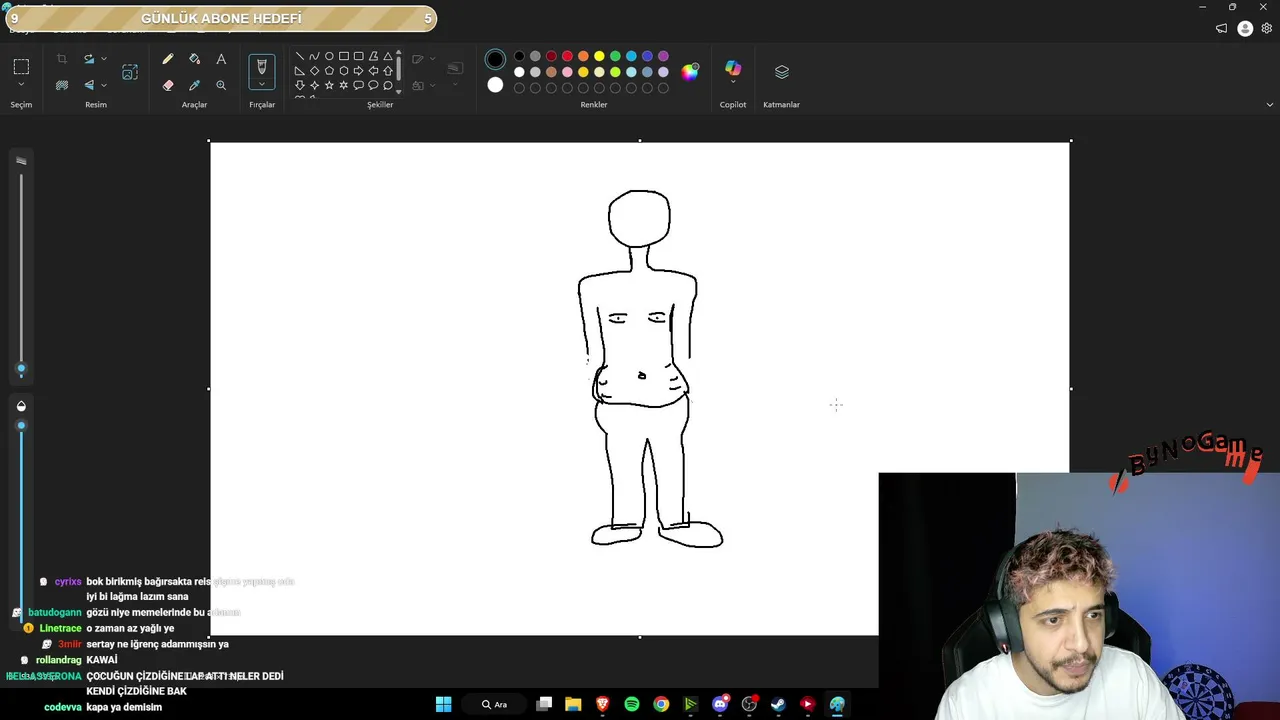Select the Pencil tool
The image size is (1280, 720).
168,59
